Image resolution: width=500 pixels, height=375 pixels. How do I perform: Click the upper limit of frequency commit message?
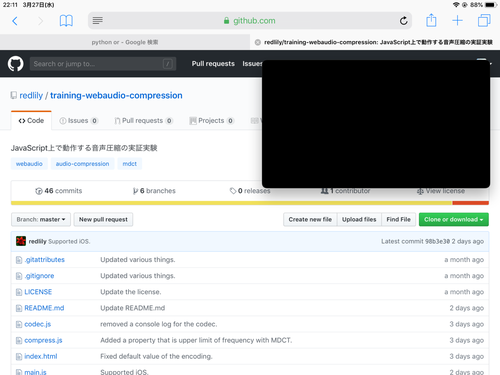click(x=196, y=340)
